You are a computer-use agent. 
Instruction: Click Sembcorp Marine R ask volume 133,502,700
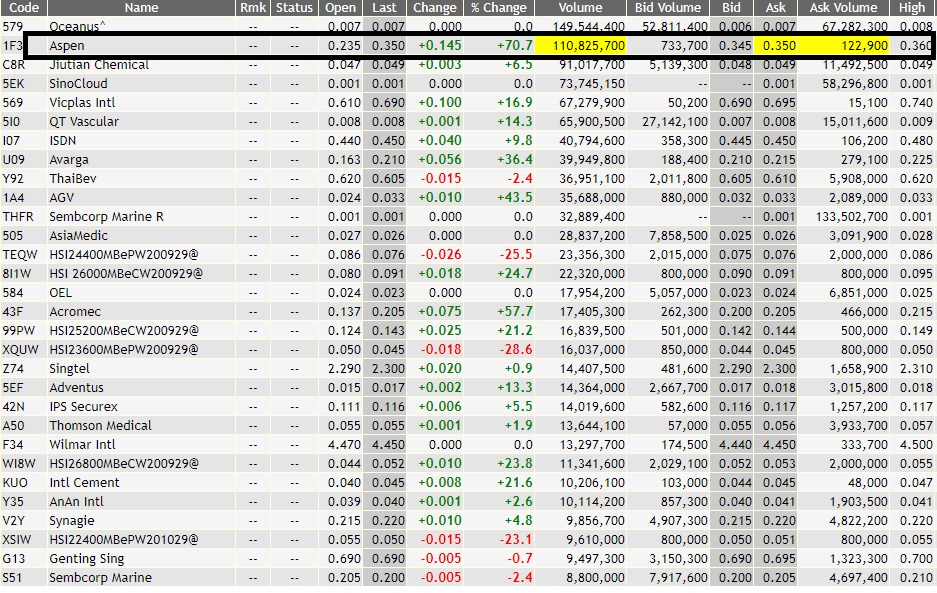pyautogui.click(x=852, y=217)
